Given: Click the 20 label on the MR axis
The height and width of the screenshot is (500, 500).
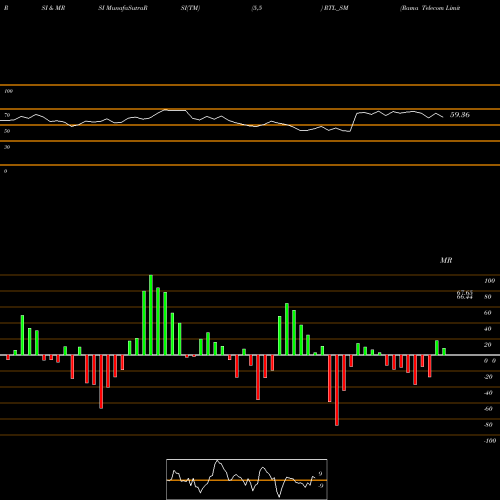Looking at the screenshot, I should tap(488, 345).
